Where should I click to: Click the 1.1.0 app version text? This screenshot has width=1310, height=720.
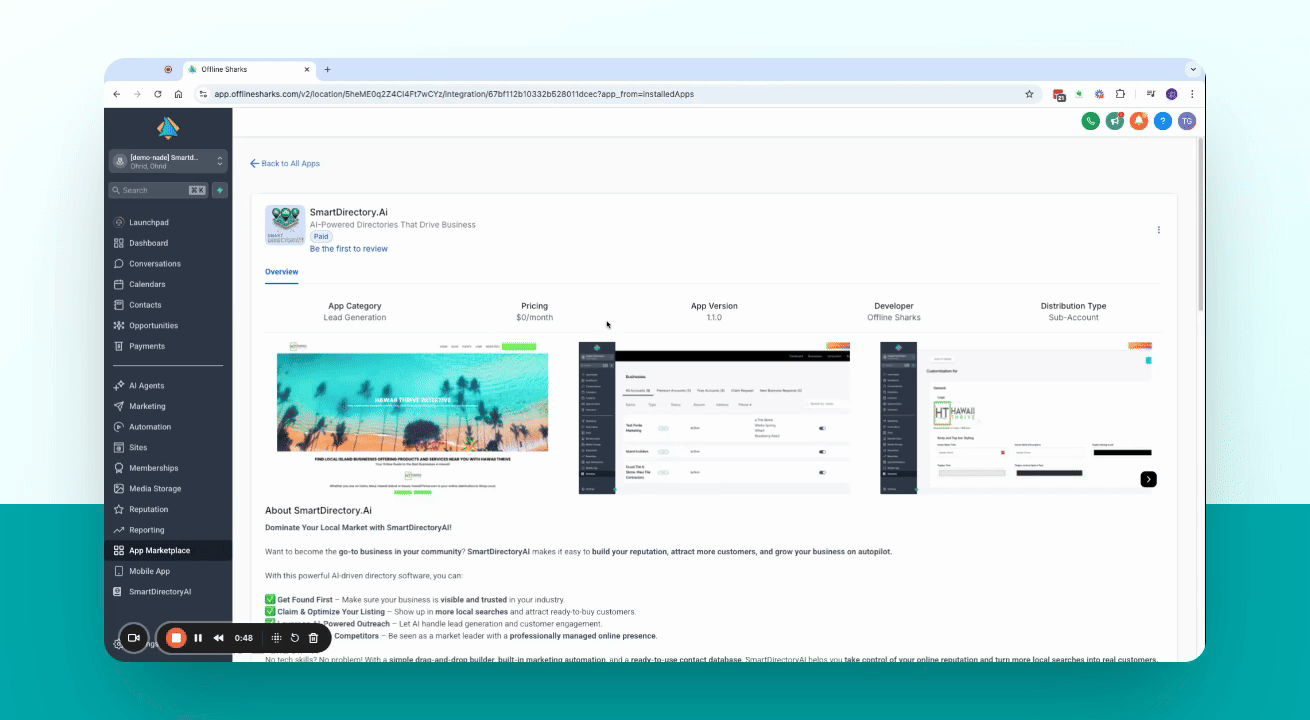tap(714, 317)
